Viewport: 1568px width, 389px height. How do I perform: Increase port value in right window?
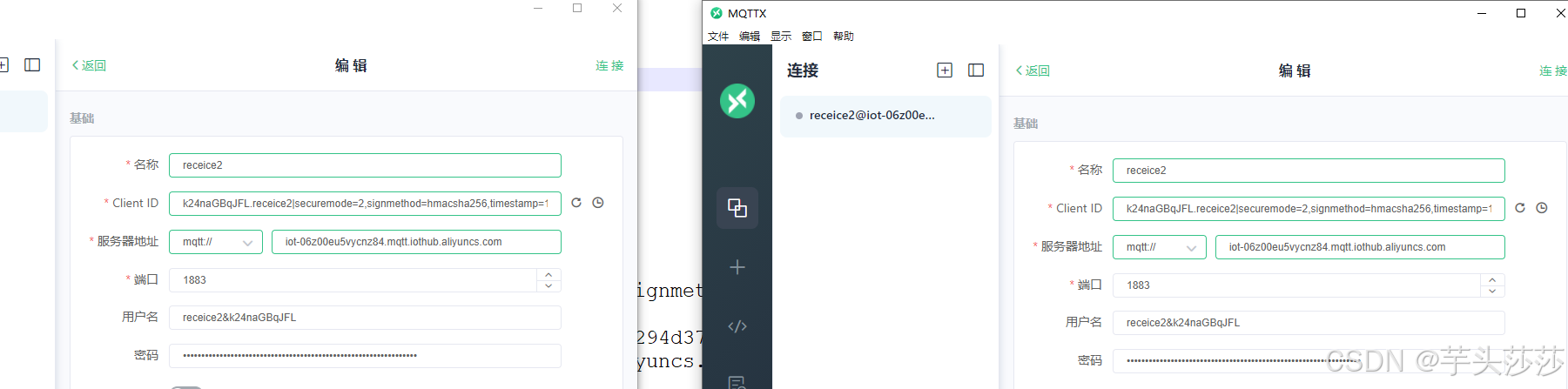point(1492,279)
